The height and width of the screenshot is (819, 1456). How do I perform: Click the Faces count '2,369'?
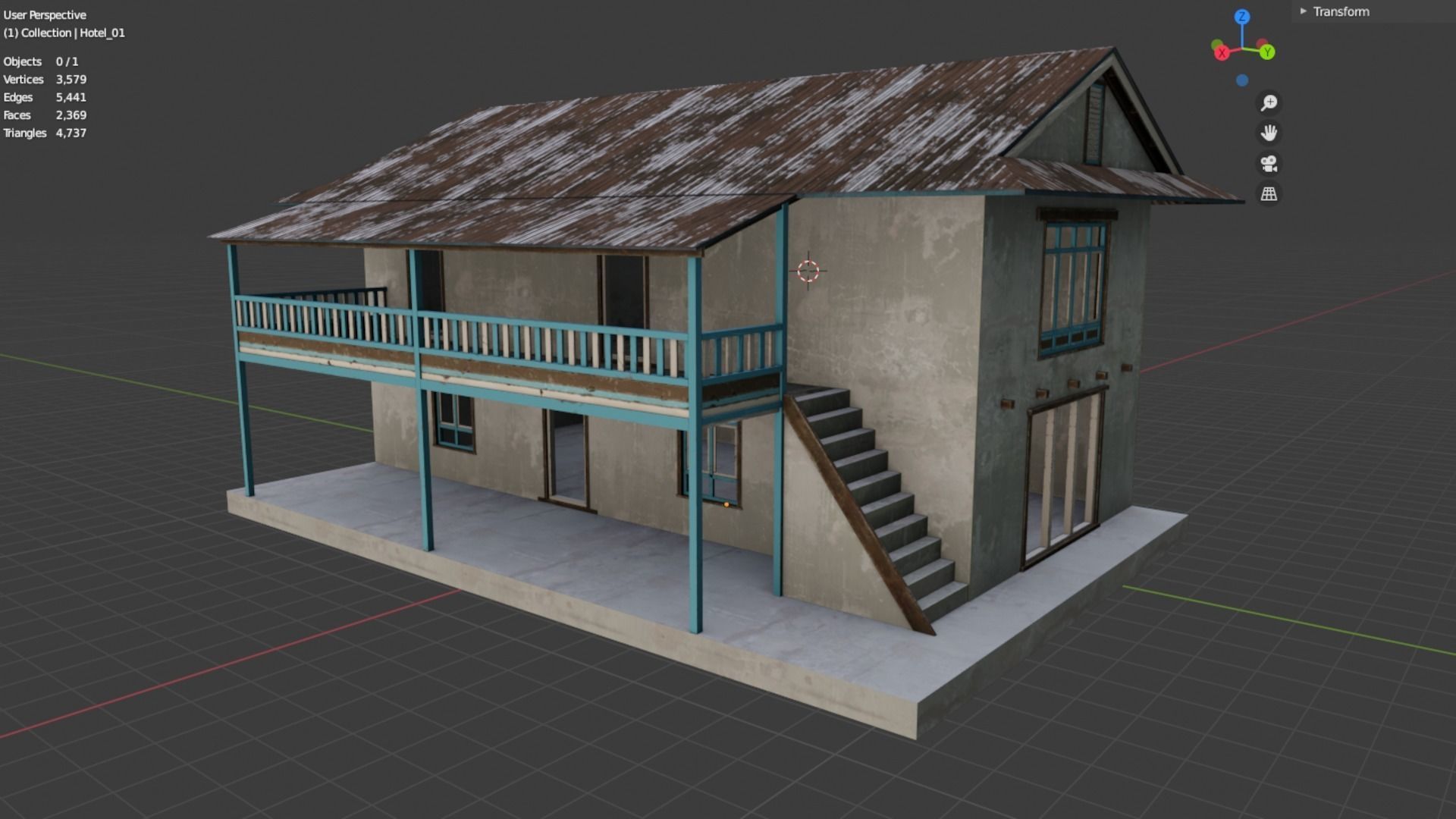(71, 115)
